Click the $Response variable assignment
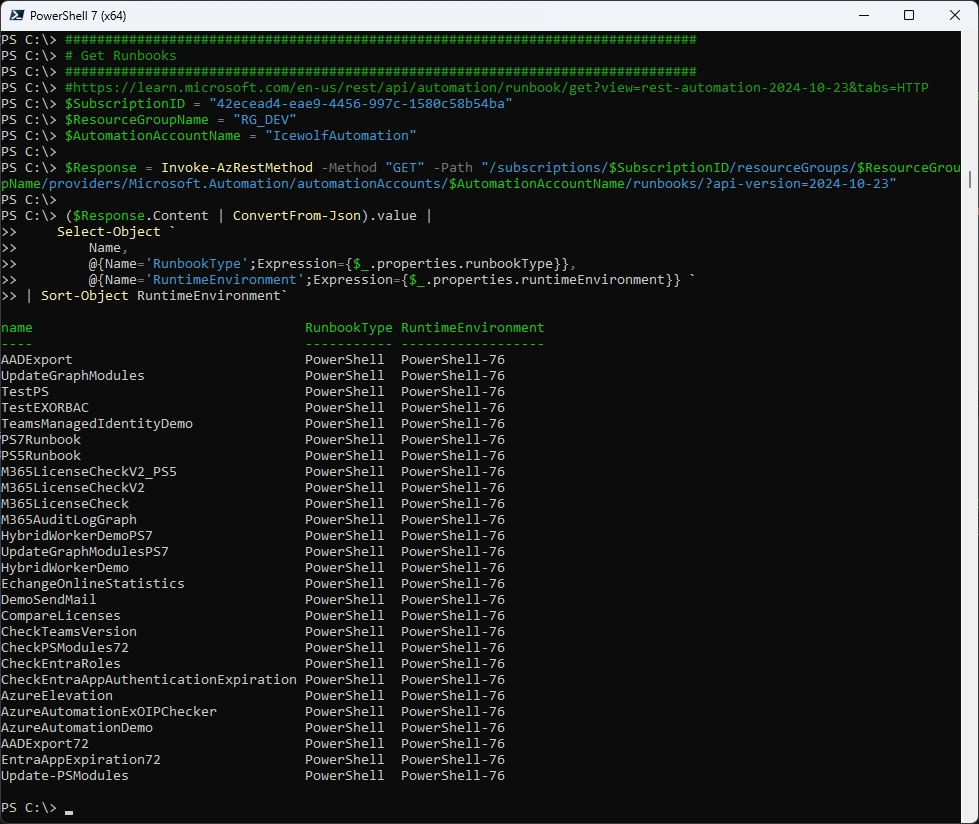Screen dimensions: 979x824 point(101,167)
